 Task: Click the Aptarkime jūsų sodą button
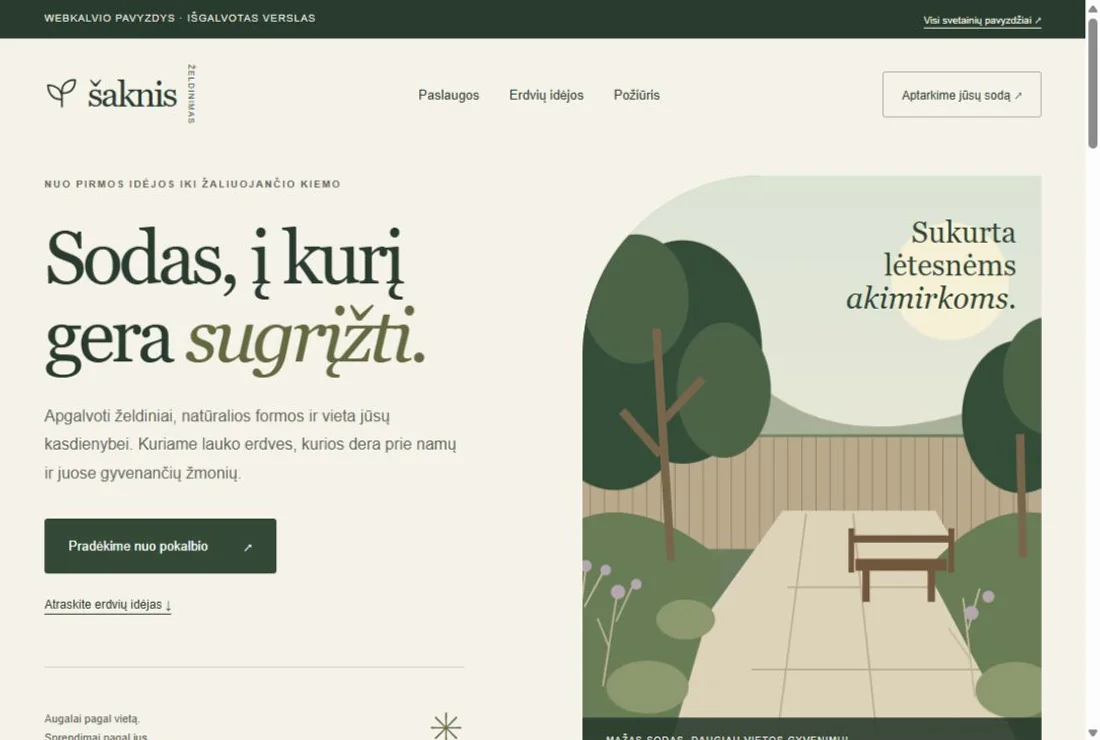coord(961,94)
